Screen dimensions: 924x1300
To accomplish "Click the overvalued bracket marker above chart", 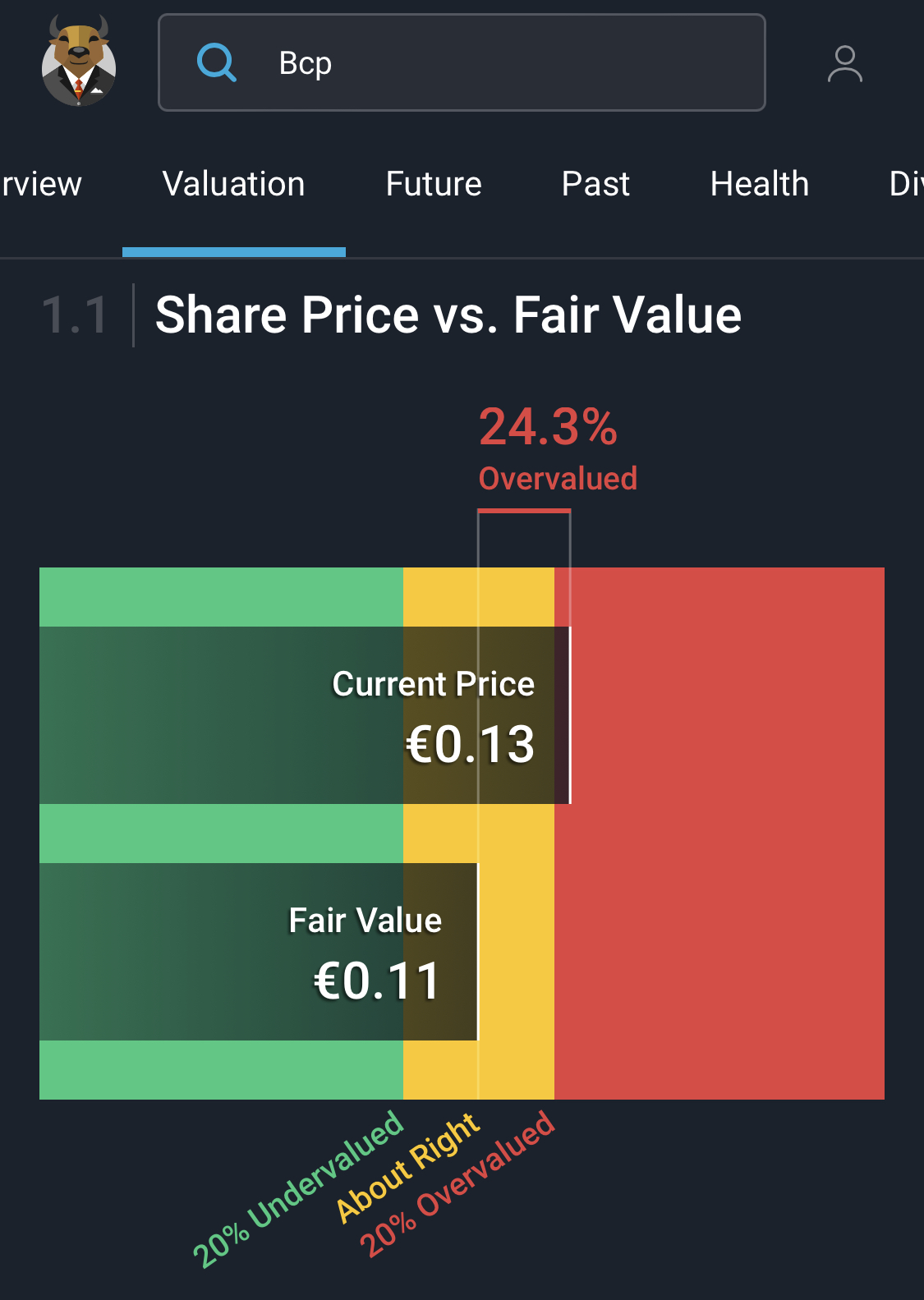I will [524, 512].
